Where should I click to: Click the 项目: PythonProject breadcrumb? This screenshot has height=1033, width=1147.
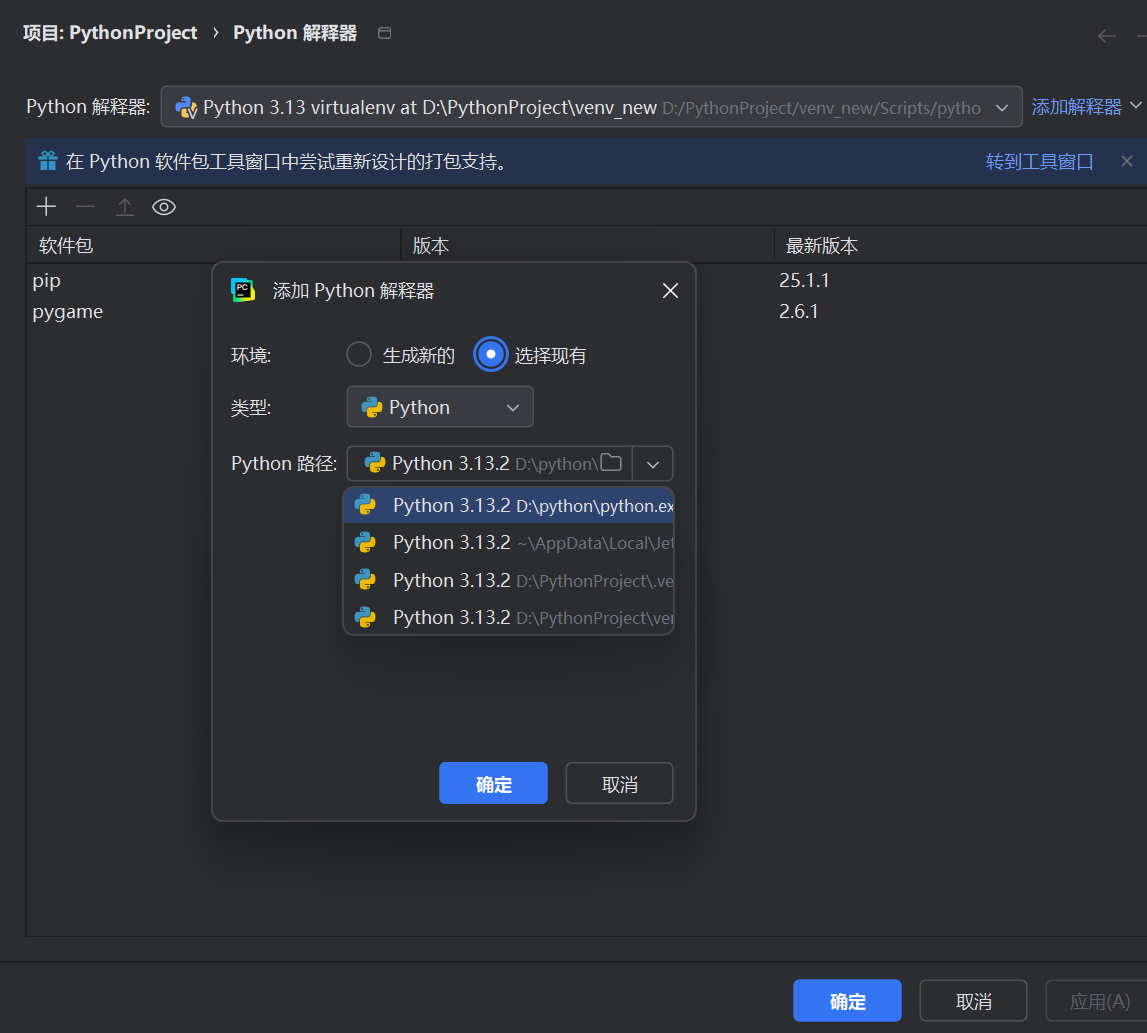coord(110,33)
